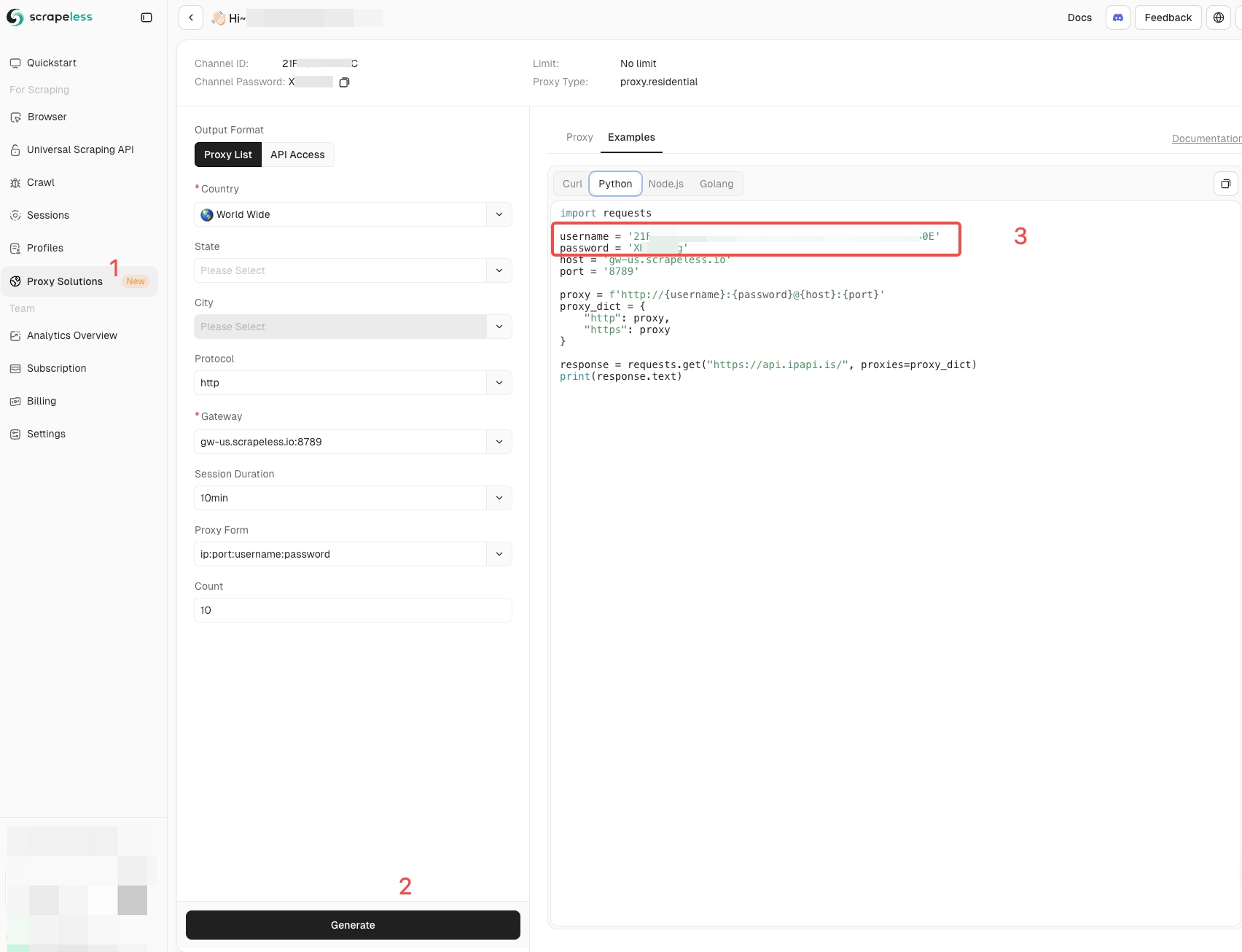1242x952 pixels.
Task: Click the Crawl bug icon
Action: (x=15, y=183)
